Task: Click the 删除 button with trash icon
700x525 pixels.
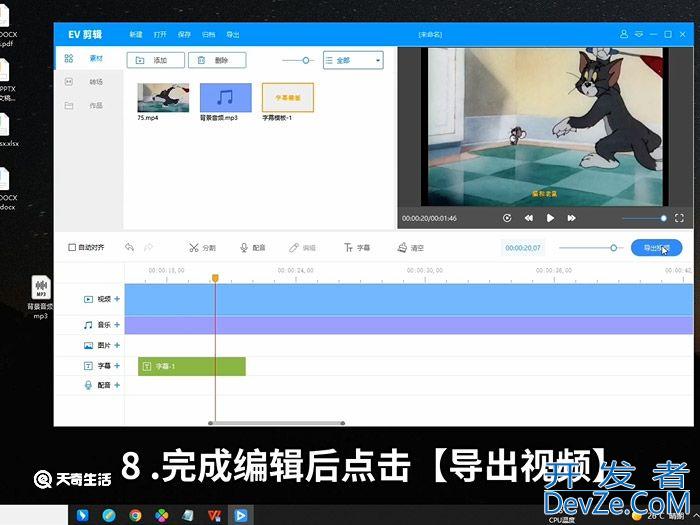Action: click(217, 60)
